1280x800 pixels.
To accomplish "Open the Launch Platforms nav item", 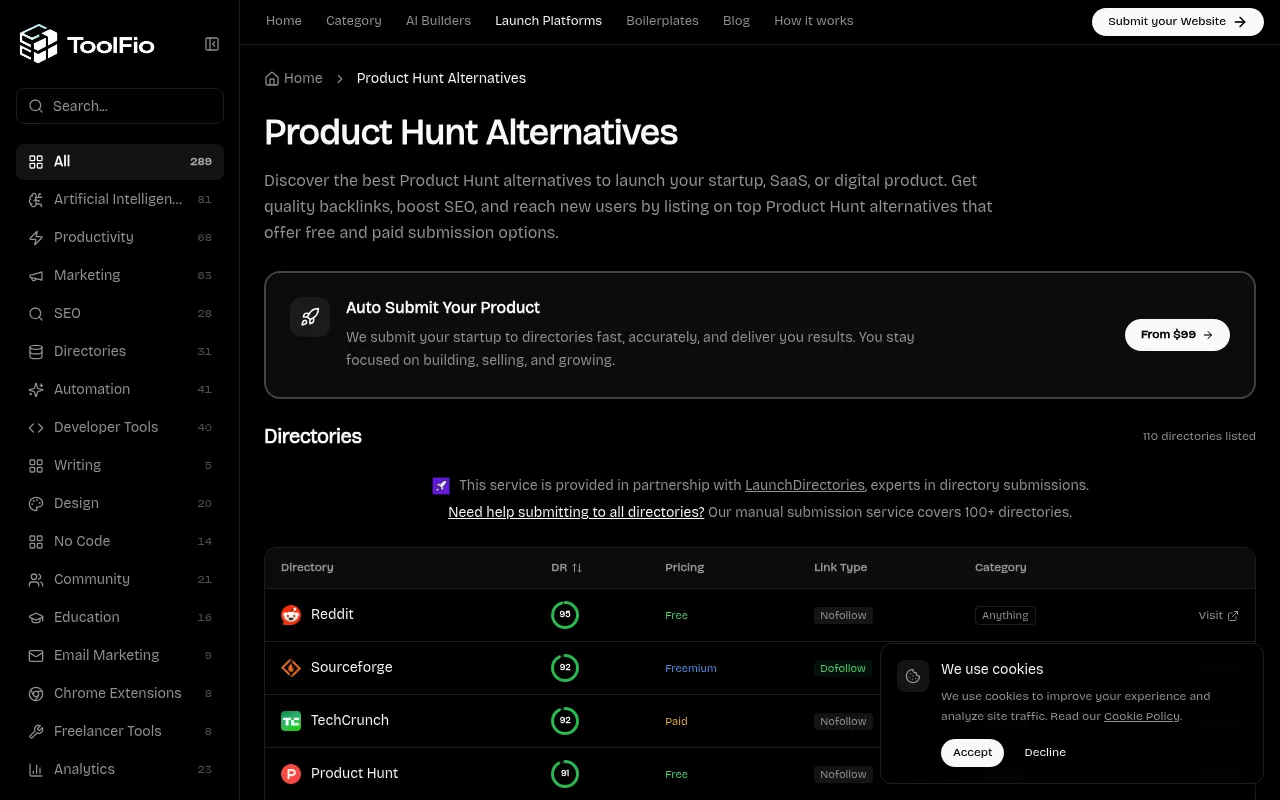I will pyautogui.click(x=548, y=21).
